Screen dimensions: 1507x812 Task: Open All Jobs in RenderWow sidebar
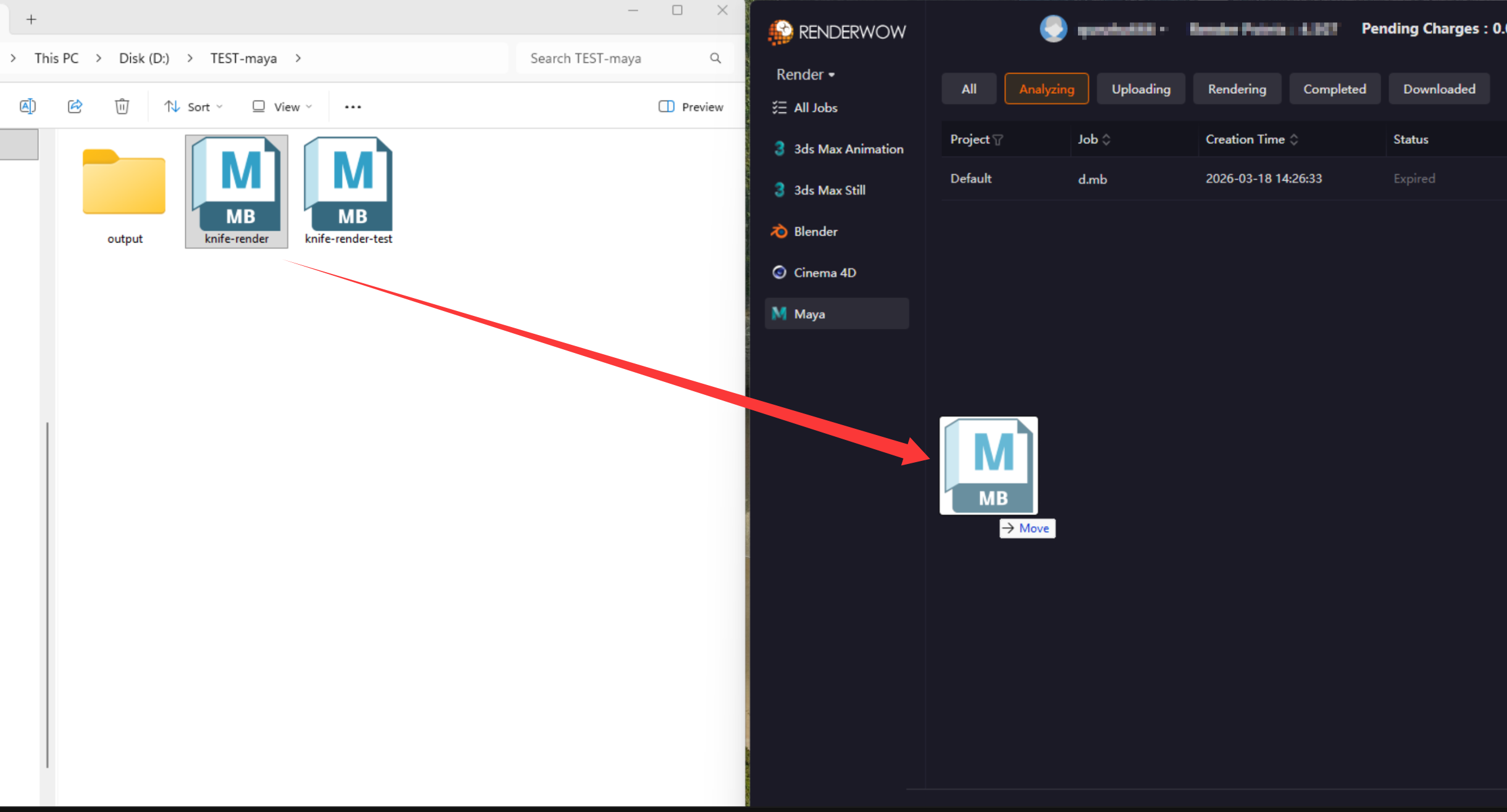(837, 107)
